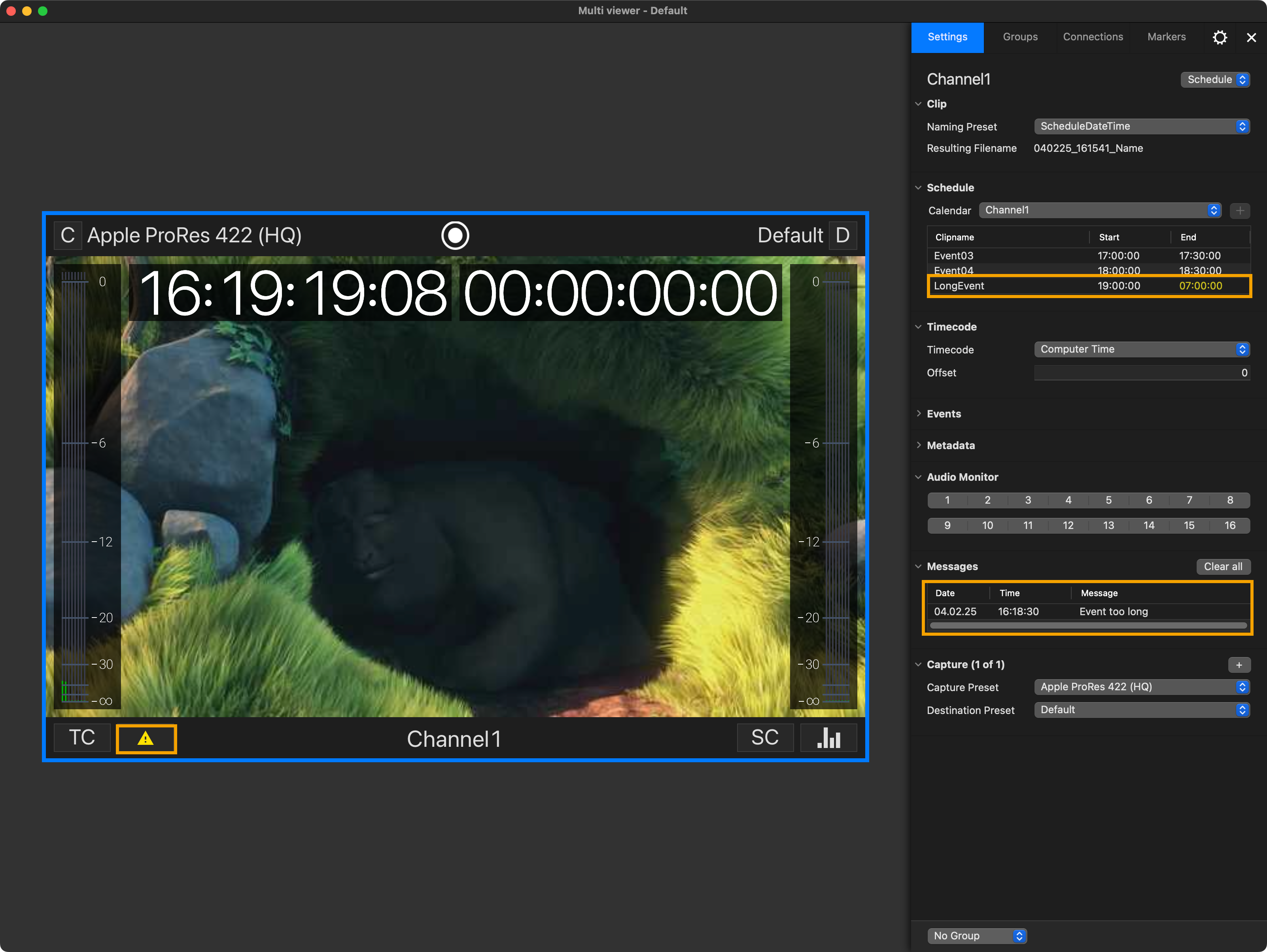Open the Schedule mode dropdown
1267x952 pixels.
(1215, 79)
